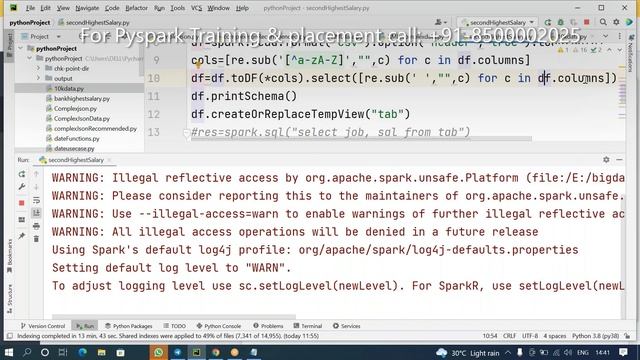Expand the chk-point-dir folder

tap(39, 69)
